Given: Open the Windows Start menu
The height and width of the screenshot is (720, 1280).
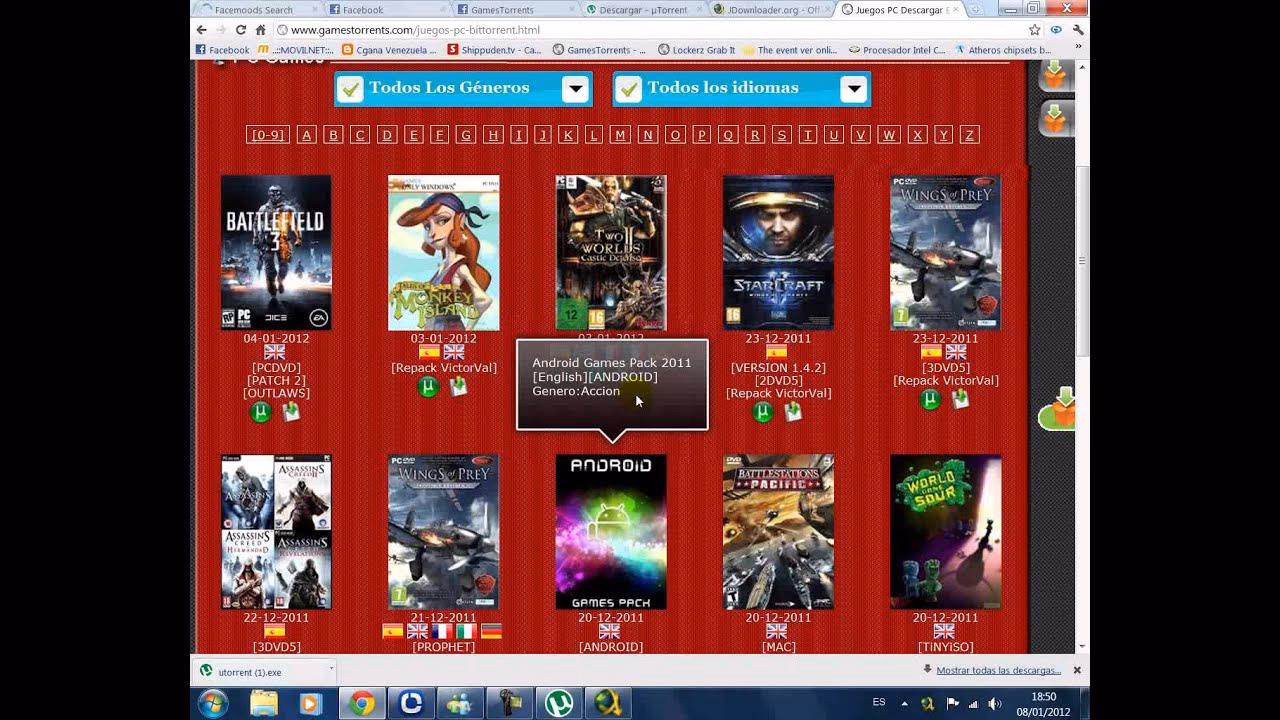Looking at the screenshot, I should point(213,703).
